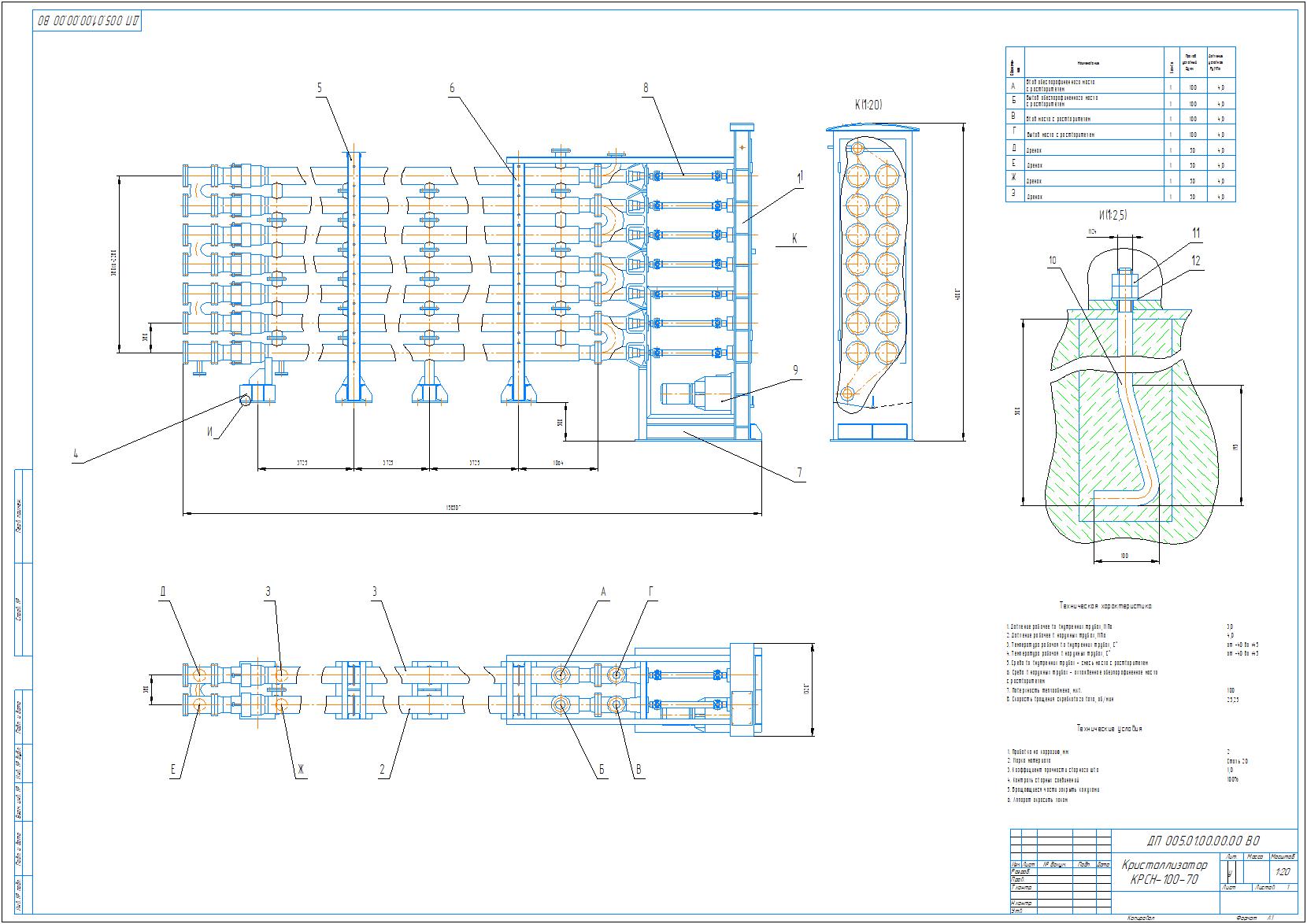Click the 'Сталь 20' material value

coord(1237,761)
